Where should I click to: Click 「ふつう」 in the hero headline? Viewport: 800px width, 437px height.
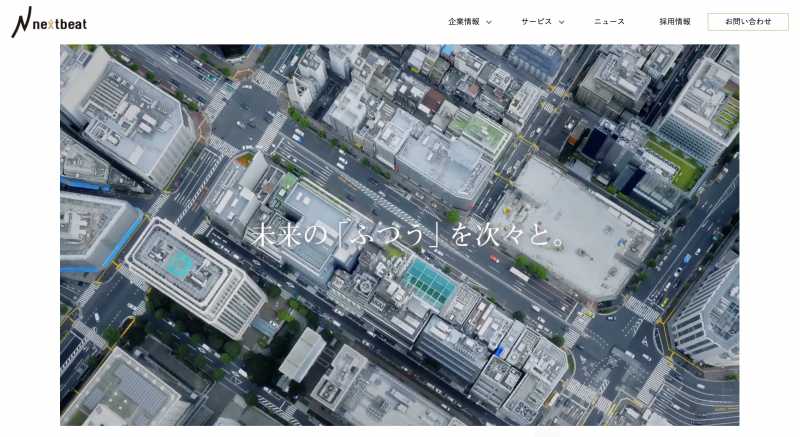tap(383, 236)
